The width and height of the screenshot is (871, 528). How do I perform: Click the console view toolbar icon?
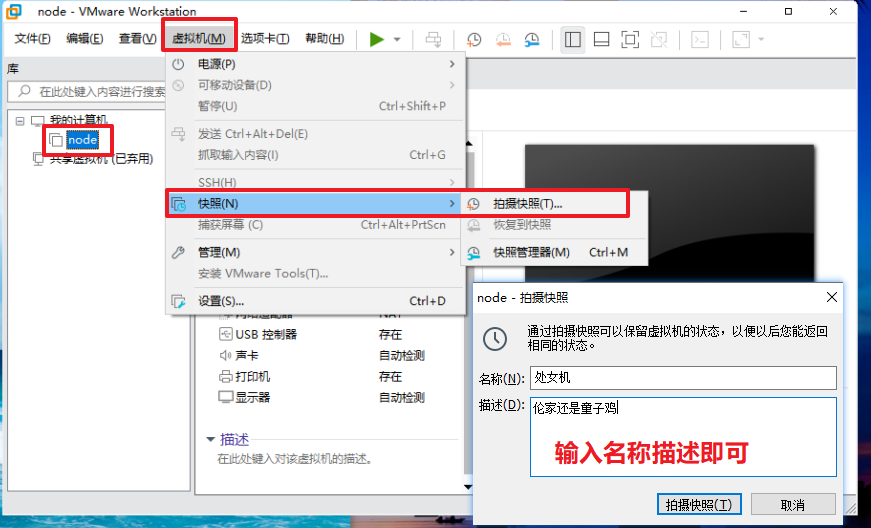pos(699,39)
